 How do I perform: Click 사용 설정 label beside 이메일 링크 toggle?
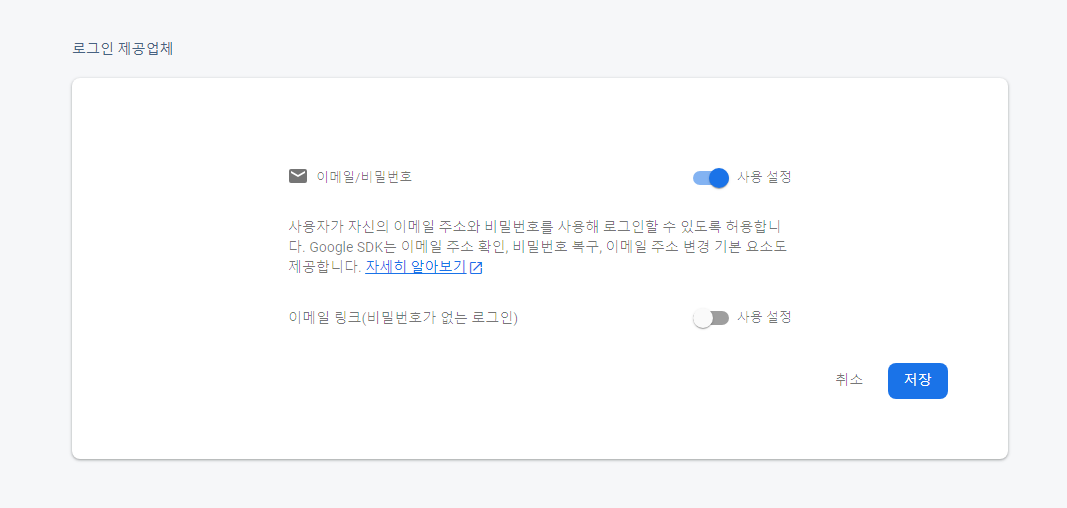(x=764, y=317)
